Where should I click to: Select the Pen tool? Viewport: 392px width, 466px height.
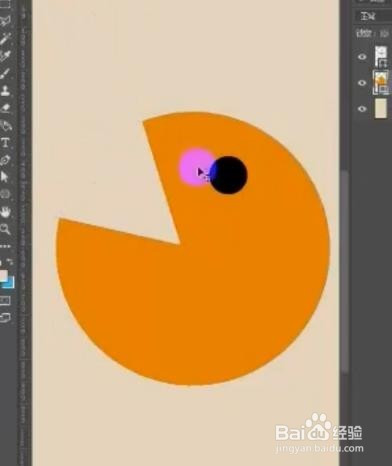point(5,160)
